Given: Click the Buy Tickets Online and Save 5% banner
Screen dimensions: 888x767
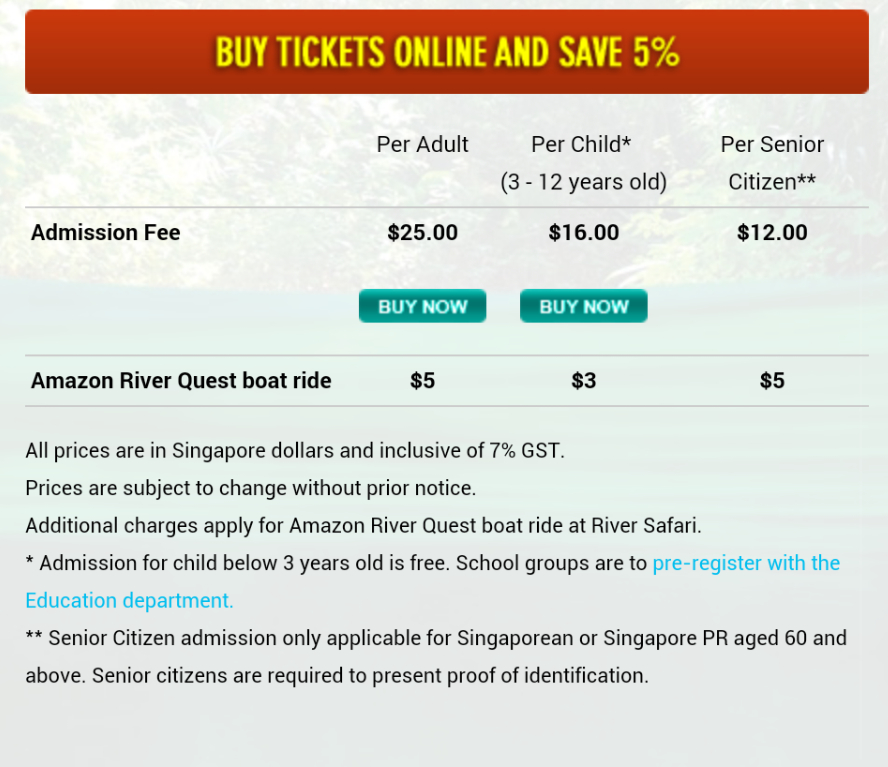Looking at the screenshot, I should [x=446, y=52].
